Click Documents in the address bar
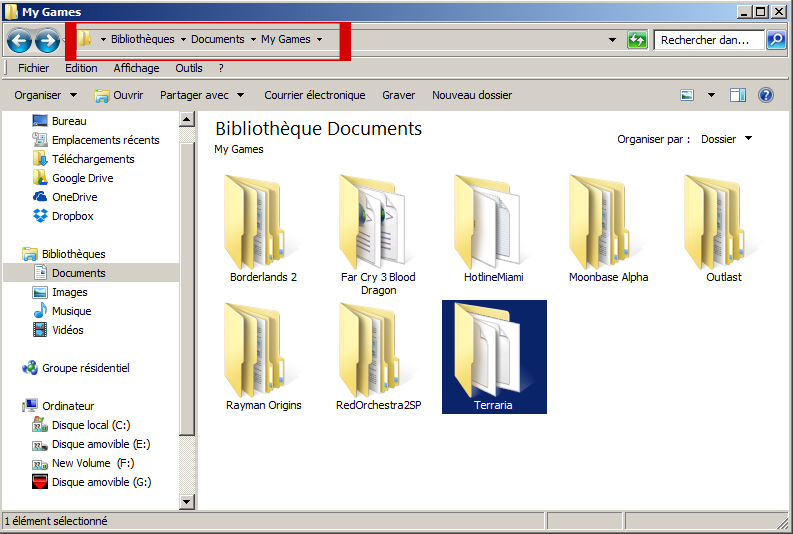The image size is (793, 534). [x=217, y=39]
